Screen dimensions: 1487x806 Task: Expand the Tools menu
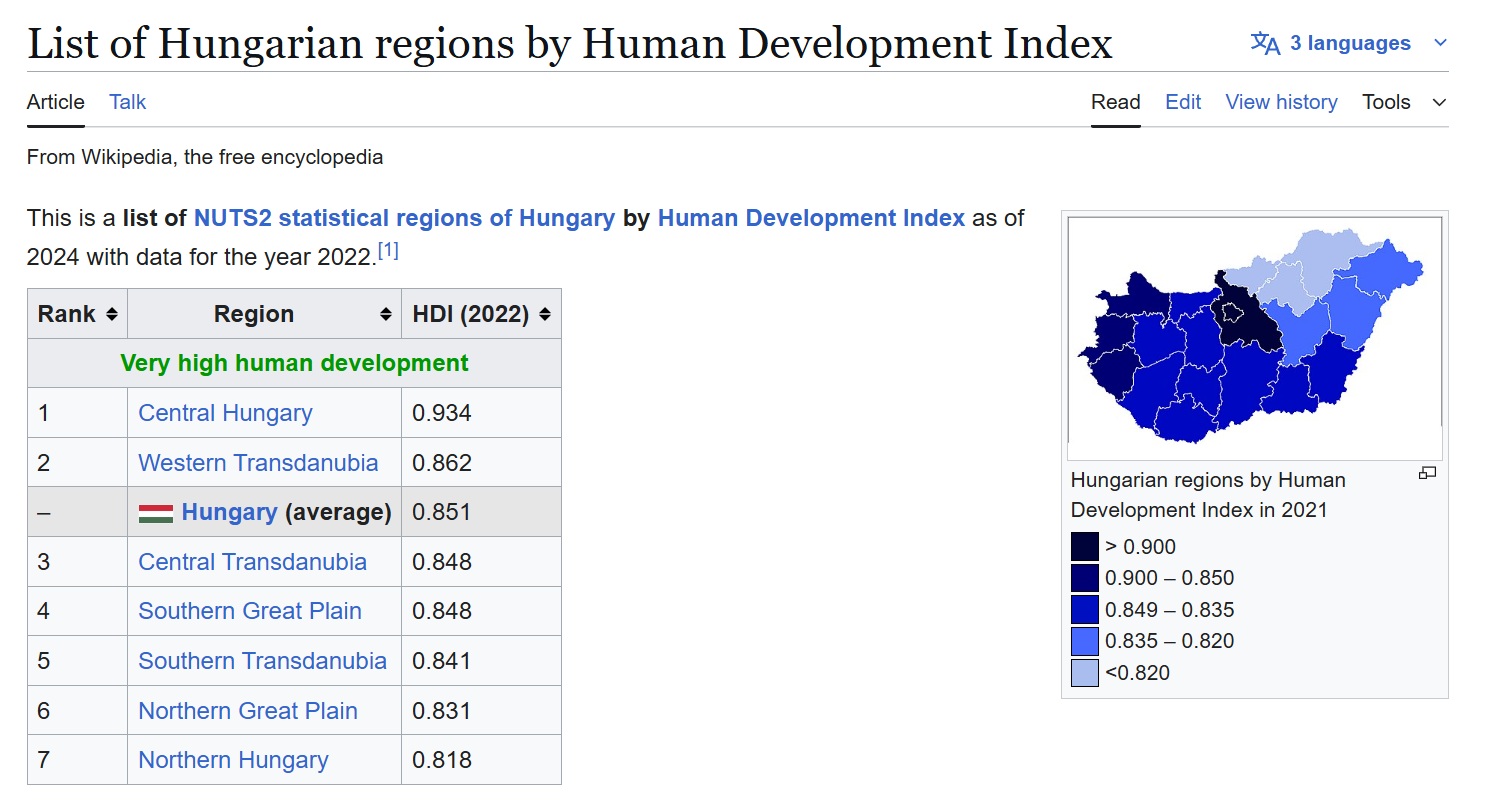point(1404,102)
